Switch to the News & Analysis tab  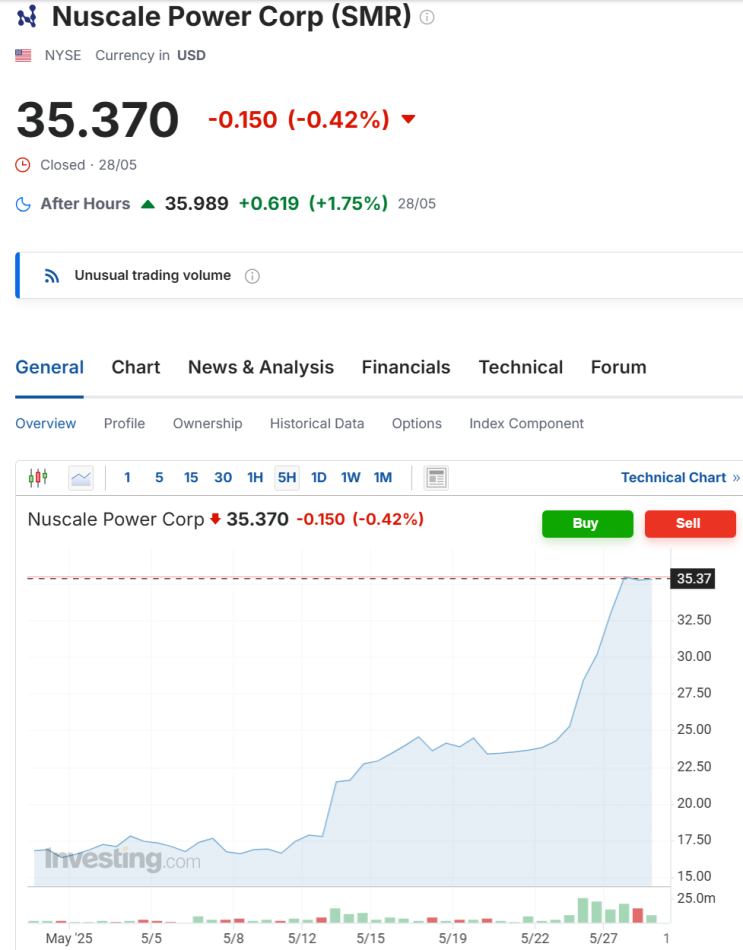261,367
